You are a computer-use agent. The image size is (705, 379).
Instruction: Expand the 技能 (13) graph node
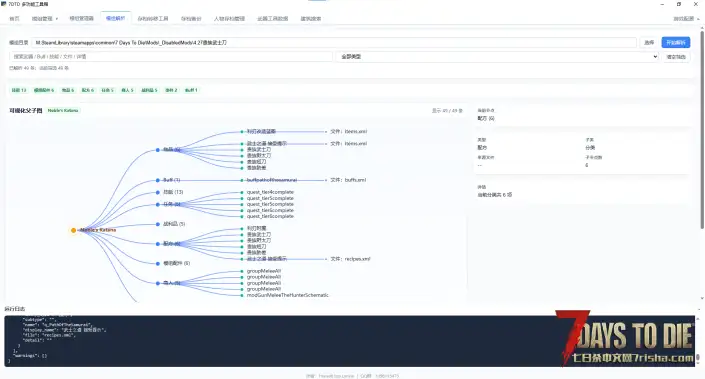click(158, 192)
